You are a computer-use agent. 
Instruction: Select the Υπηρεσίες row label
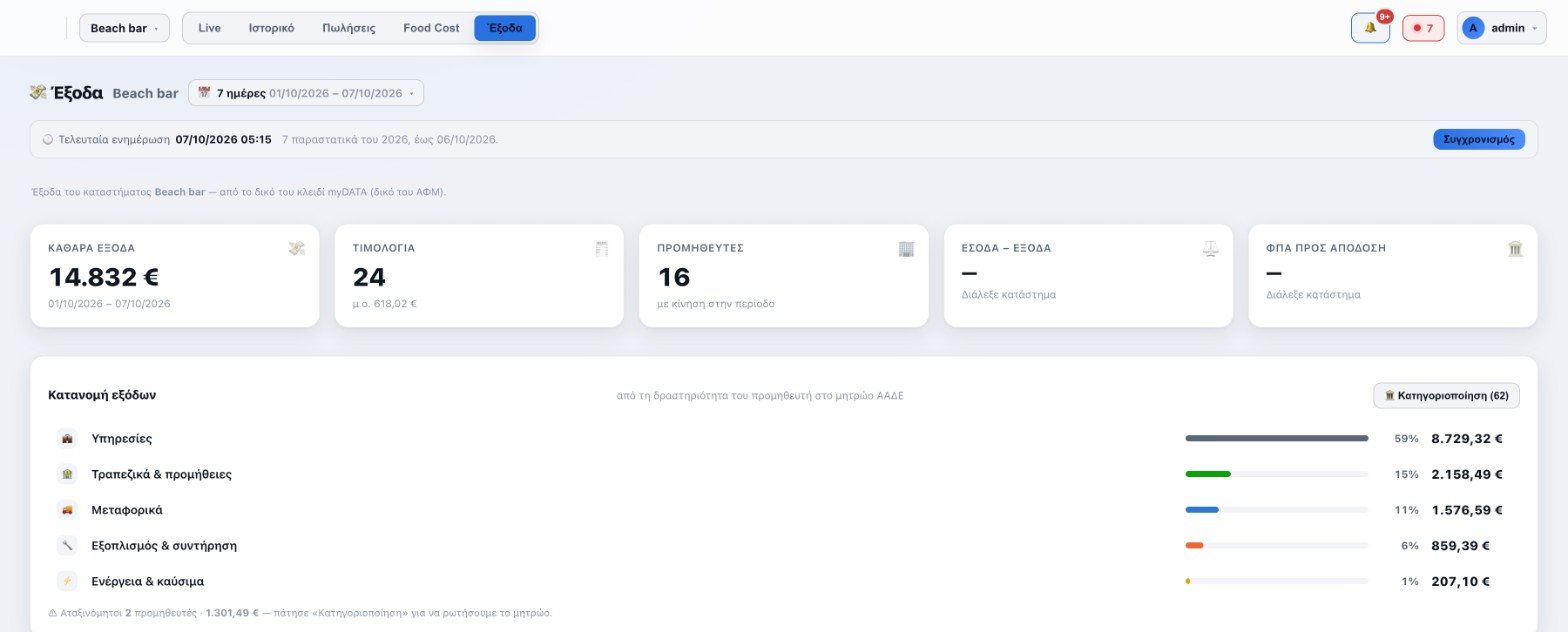122,438
